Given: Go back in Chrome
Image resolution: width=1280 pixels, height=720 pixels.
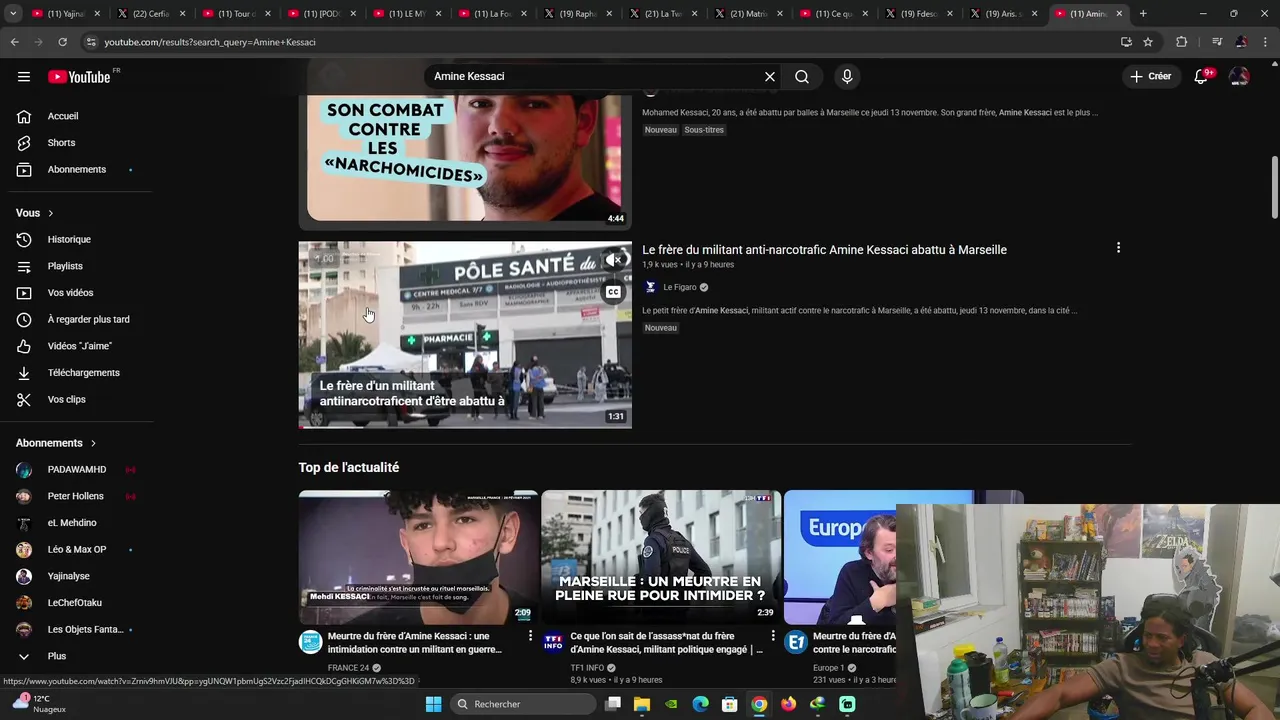Looking at the screenshot, I should [14, 42].
